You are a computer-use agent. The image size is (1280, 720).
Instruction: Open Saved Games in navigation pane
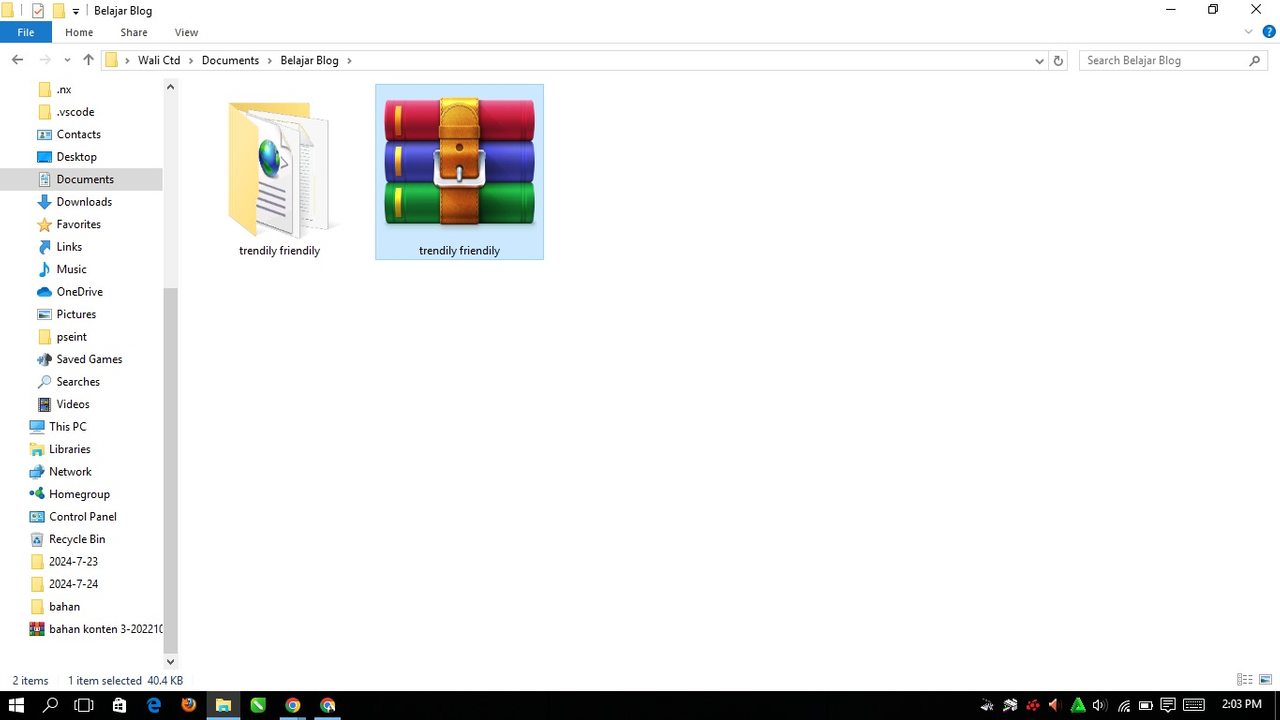89,359
